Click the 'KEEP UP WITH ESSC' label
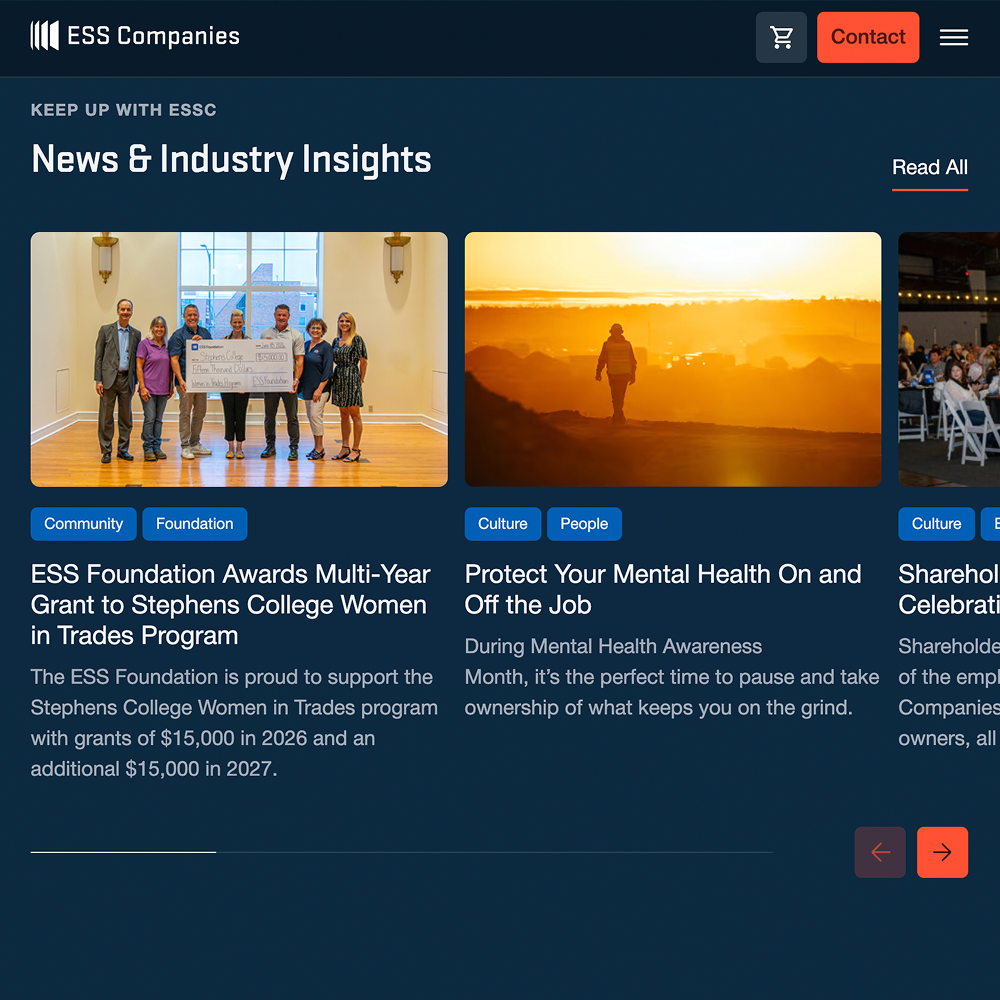The height and width of the screenshot is (1000, 1000). 124,110
